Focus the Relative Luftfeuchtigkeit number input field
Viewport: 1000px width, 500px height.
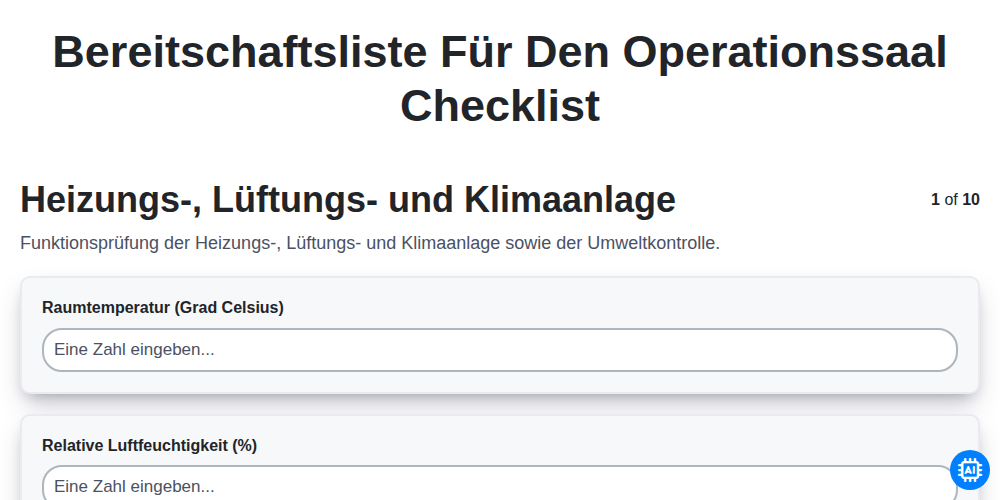[x=499, y=483]
